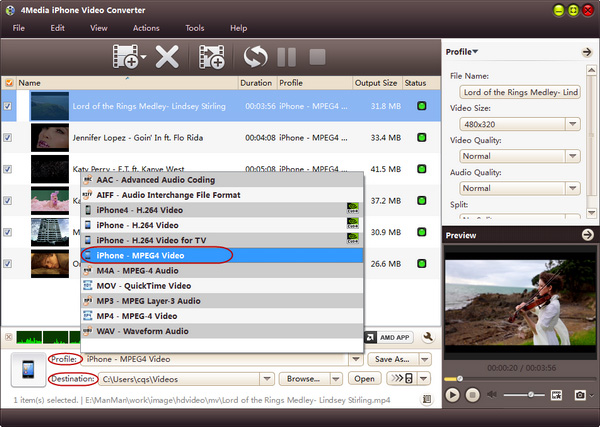The width and height of the screenshot is (600, 427).
Task: Click the Add File toolbar icon
Action: [x=125, y=56]
